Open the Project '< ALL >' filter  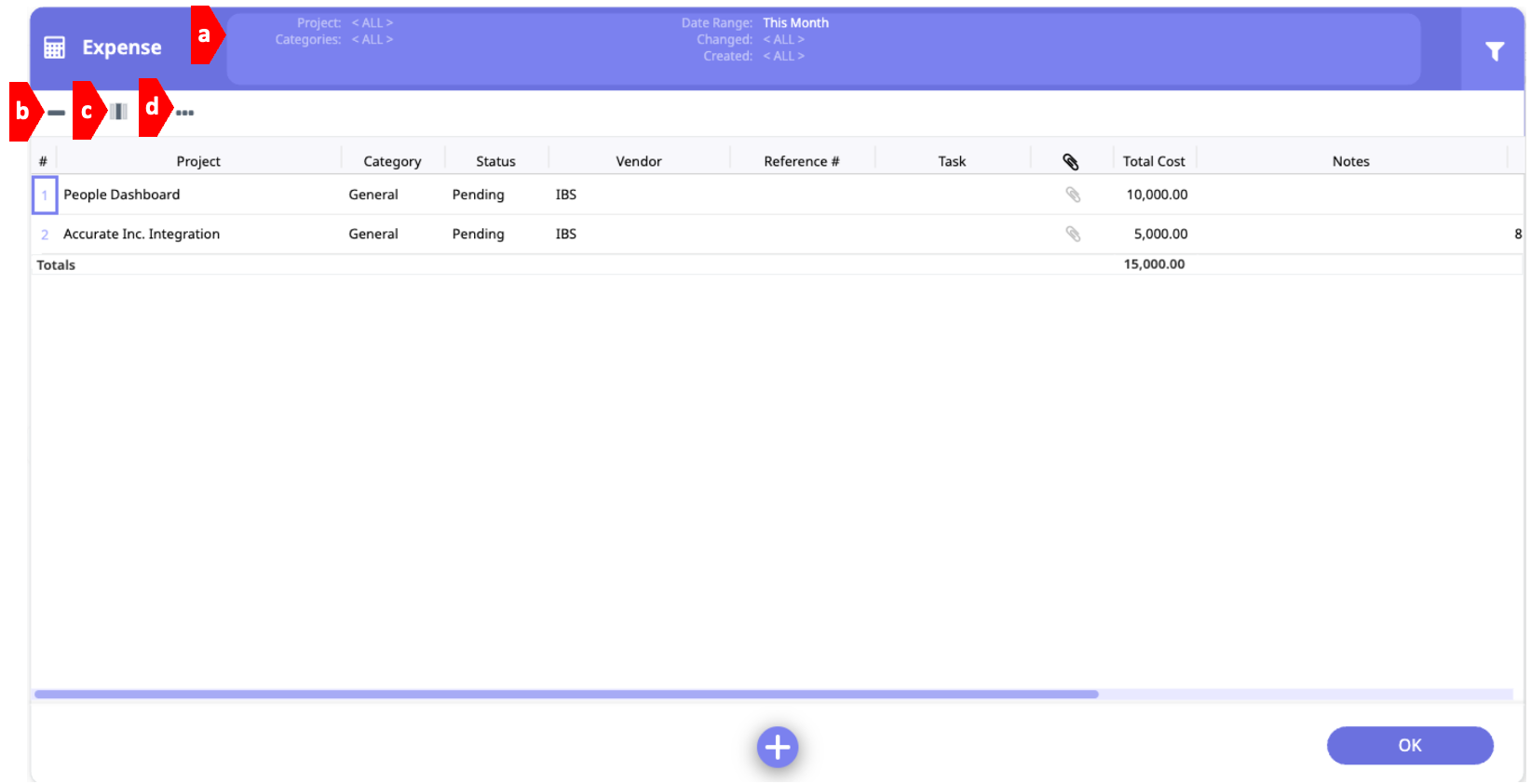point(373,23)
